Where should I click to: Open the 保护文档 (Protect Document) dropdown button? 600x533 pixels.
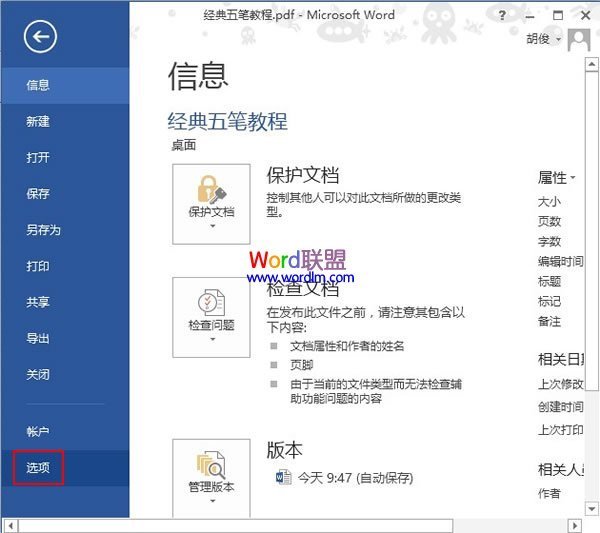[211, 202]
